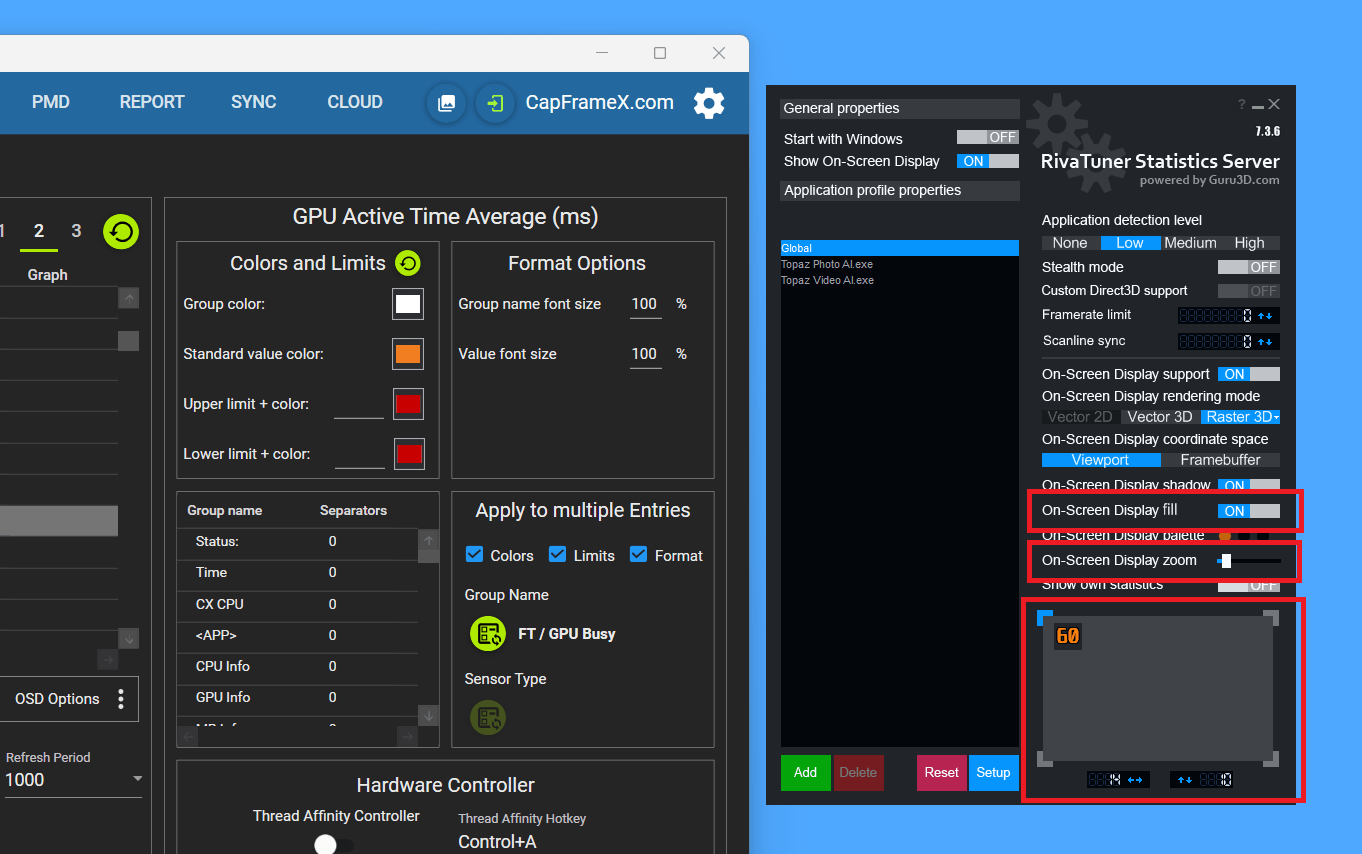Click the Framerate limit up-down arrows
The width and height of the screenshot is (1362, 854).
click(x=1266, y=316)
